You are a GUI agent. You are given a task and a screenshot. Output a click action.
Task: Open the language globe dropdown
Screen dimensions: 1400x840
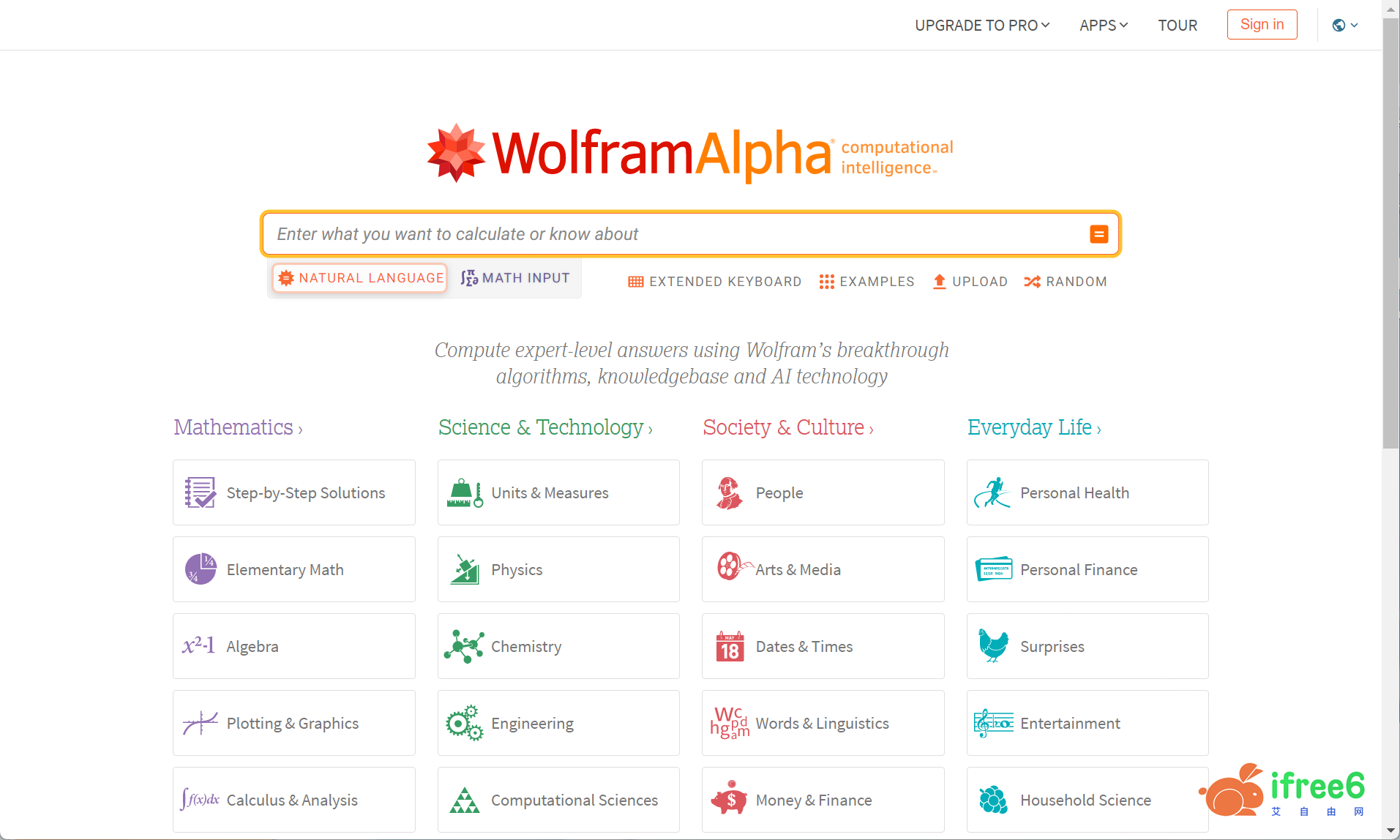coord(1344,26)
